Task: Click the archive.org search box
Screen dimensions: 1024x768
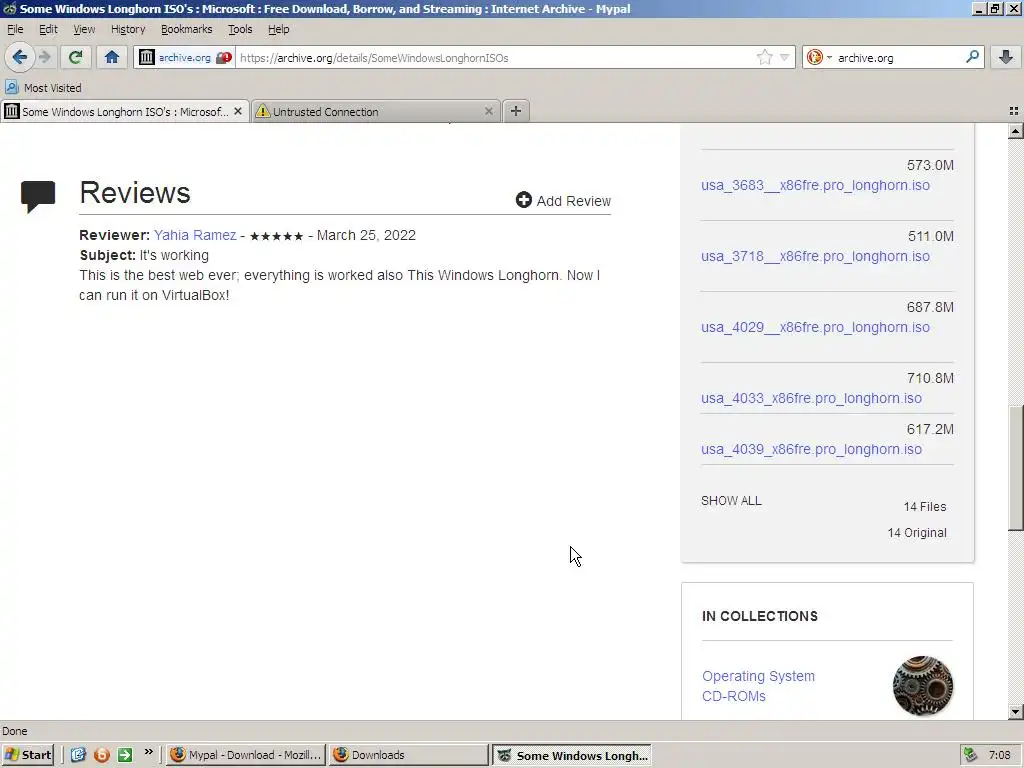Action: pos(898,57)
